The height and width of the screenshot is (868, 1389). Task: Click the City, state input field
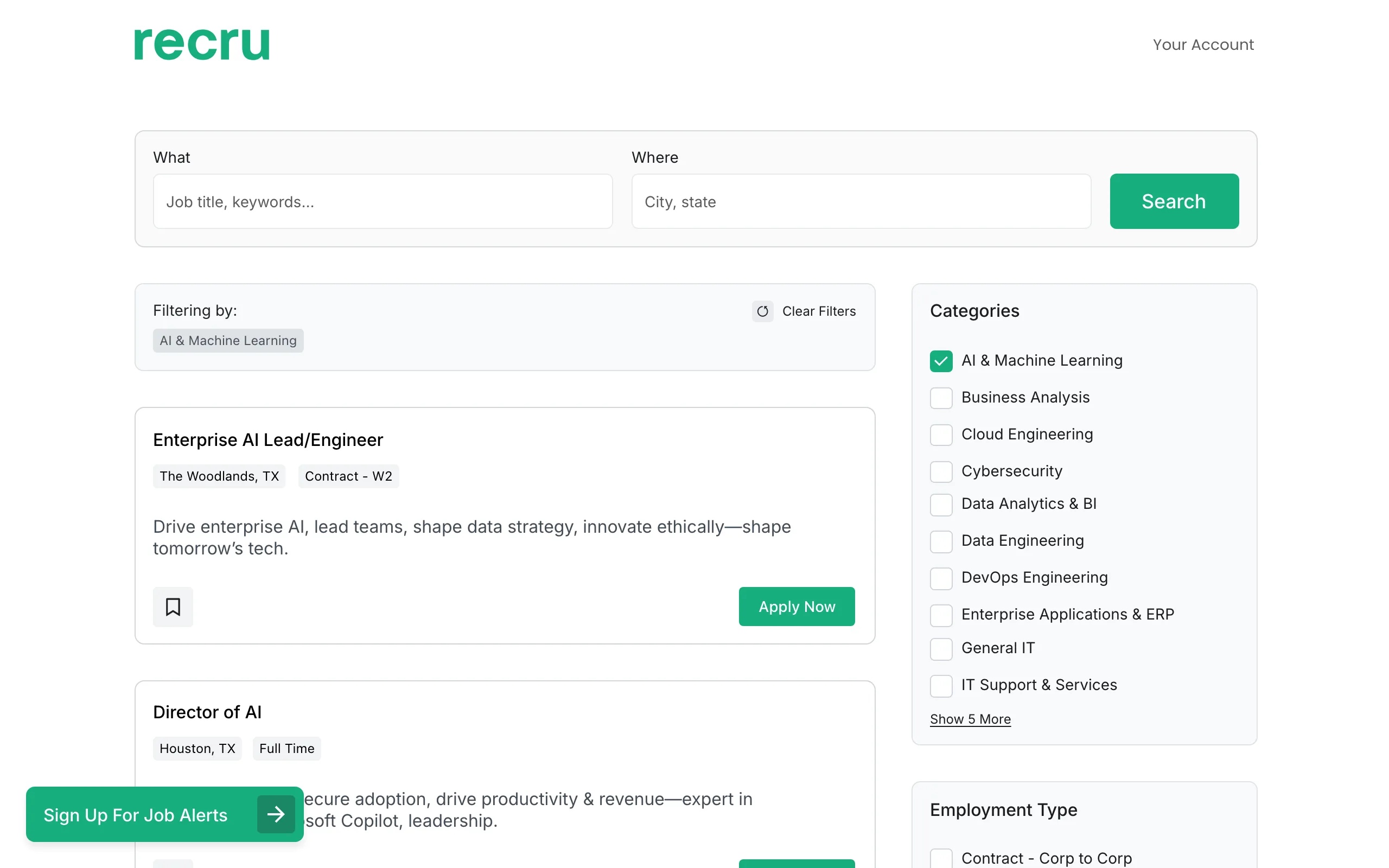point(861,201)
